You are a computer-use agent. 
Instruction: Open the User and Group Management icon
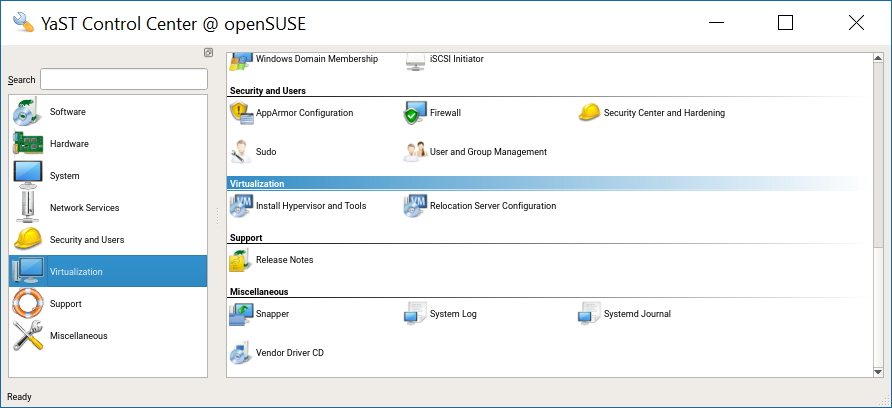click(x=415, y=152)
